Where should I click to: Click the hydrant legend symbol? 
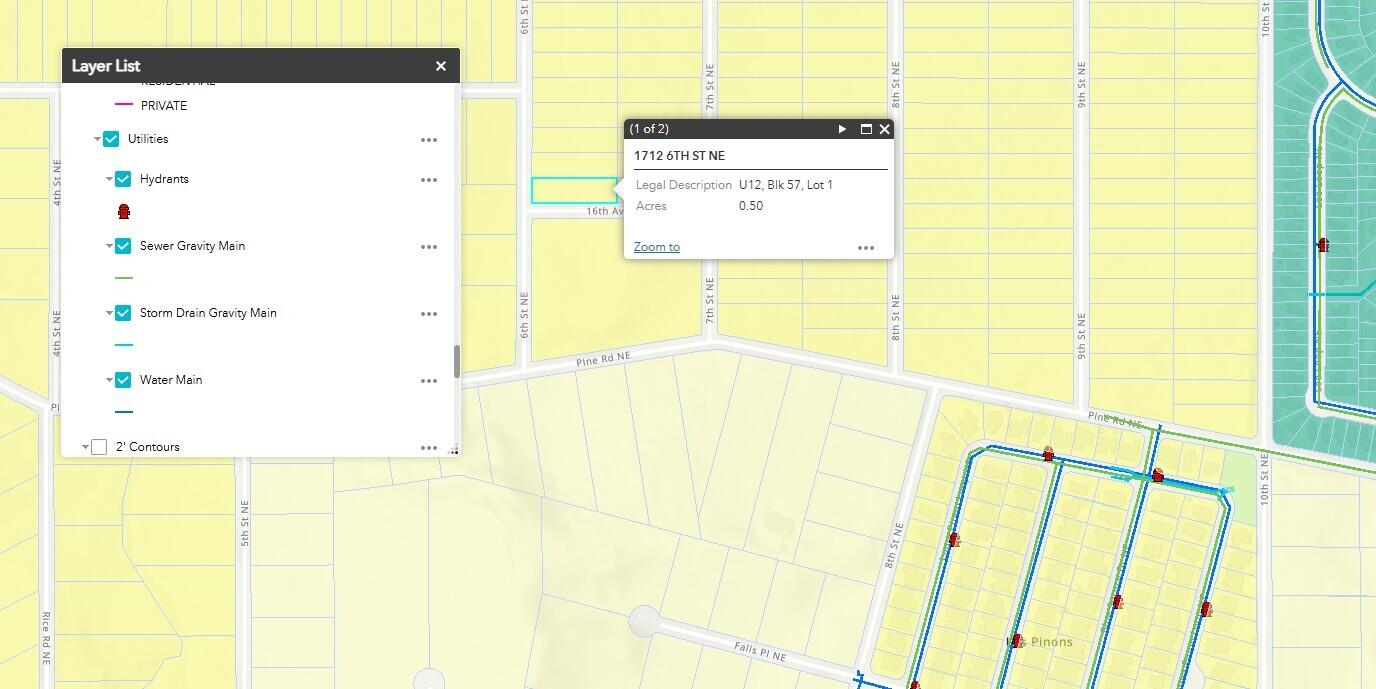124,212
